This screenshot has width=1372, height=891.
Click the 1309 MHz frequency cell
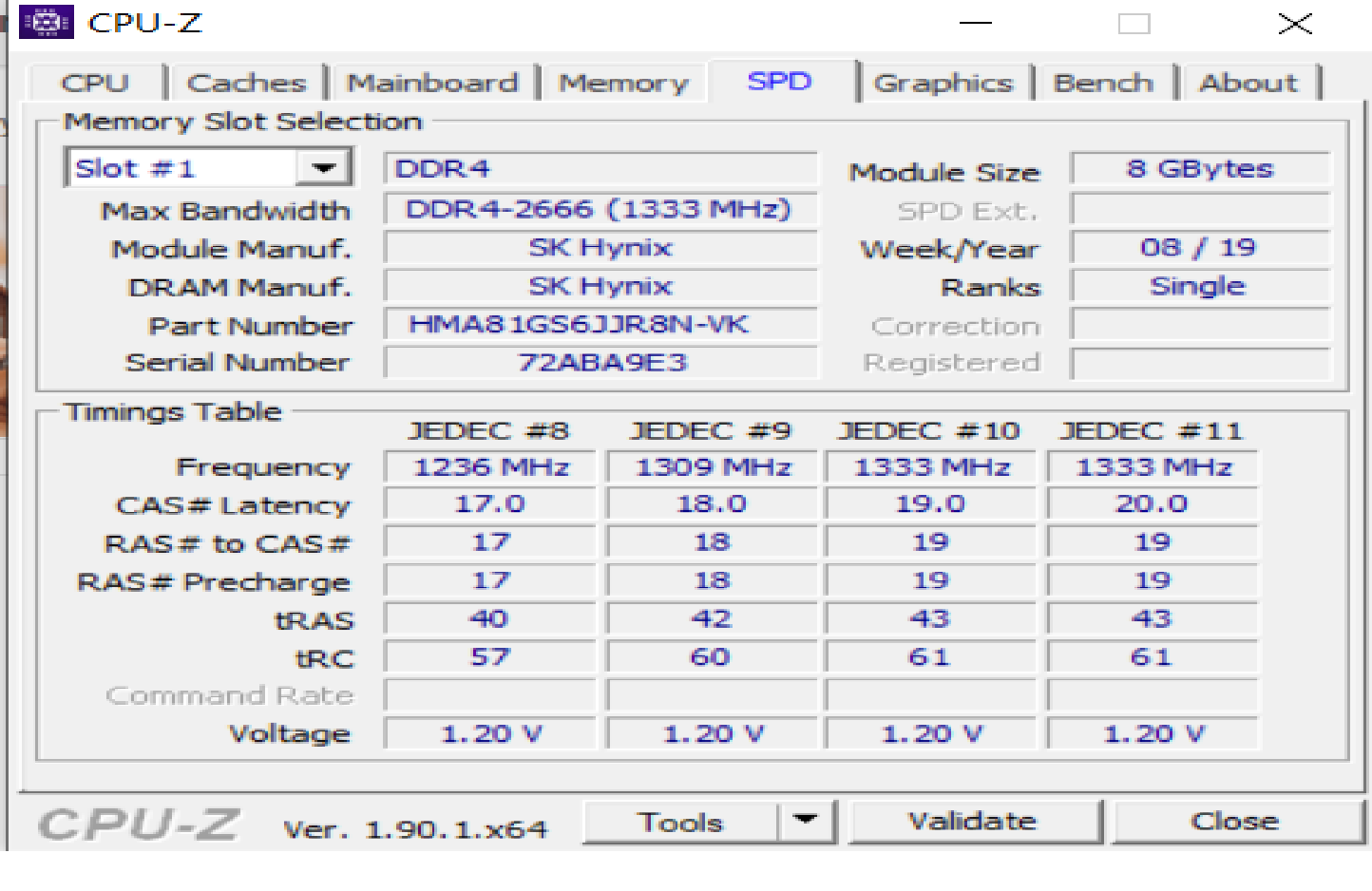713,466
